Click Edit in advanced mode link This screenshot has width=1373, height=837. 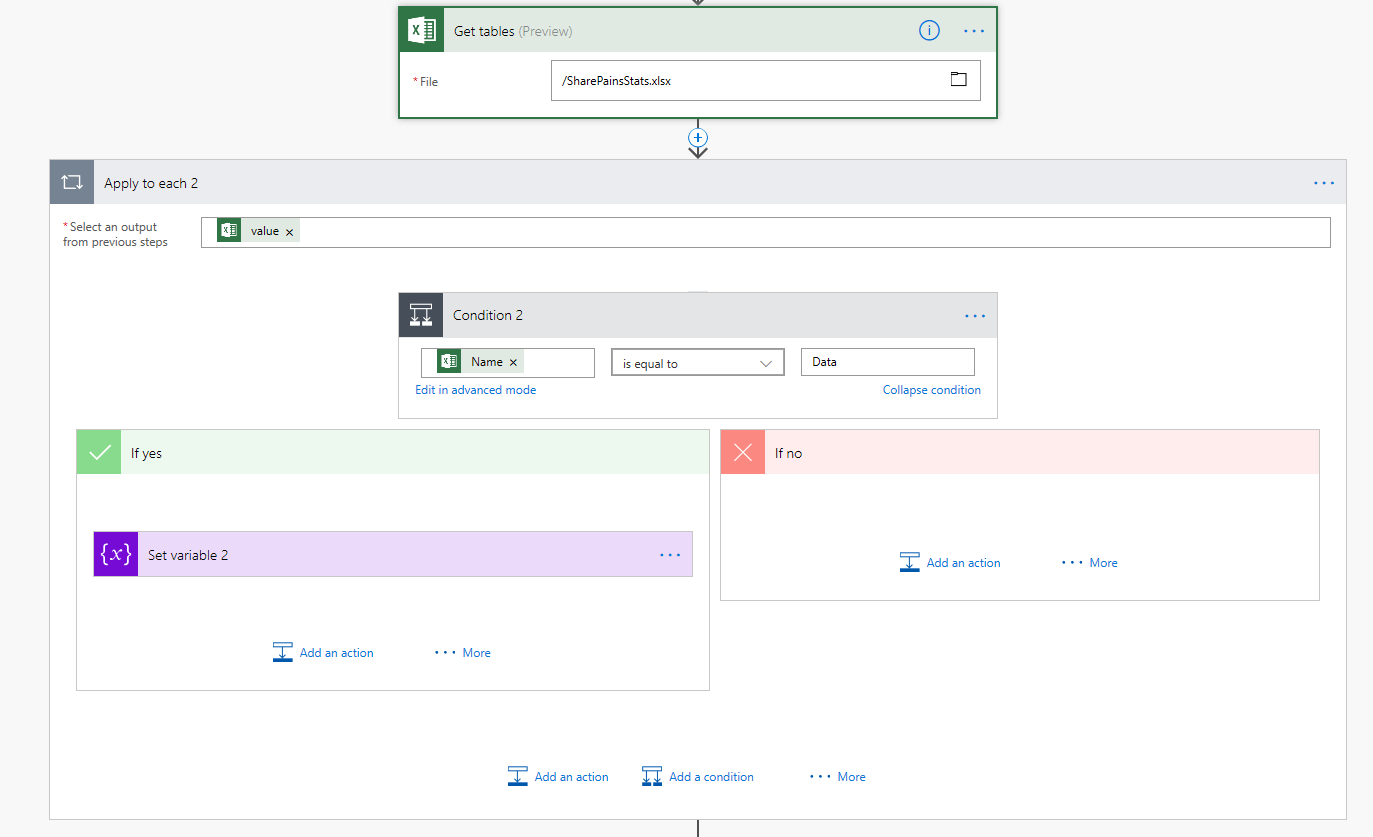[x=476, y=390]
